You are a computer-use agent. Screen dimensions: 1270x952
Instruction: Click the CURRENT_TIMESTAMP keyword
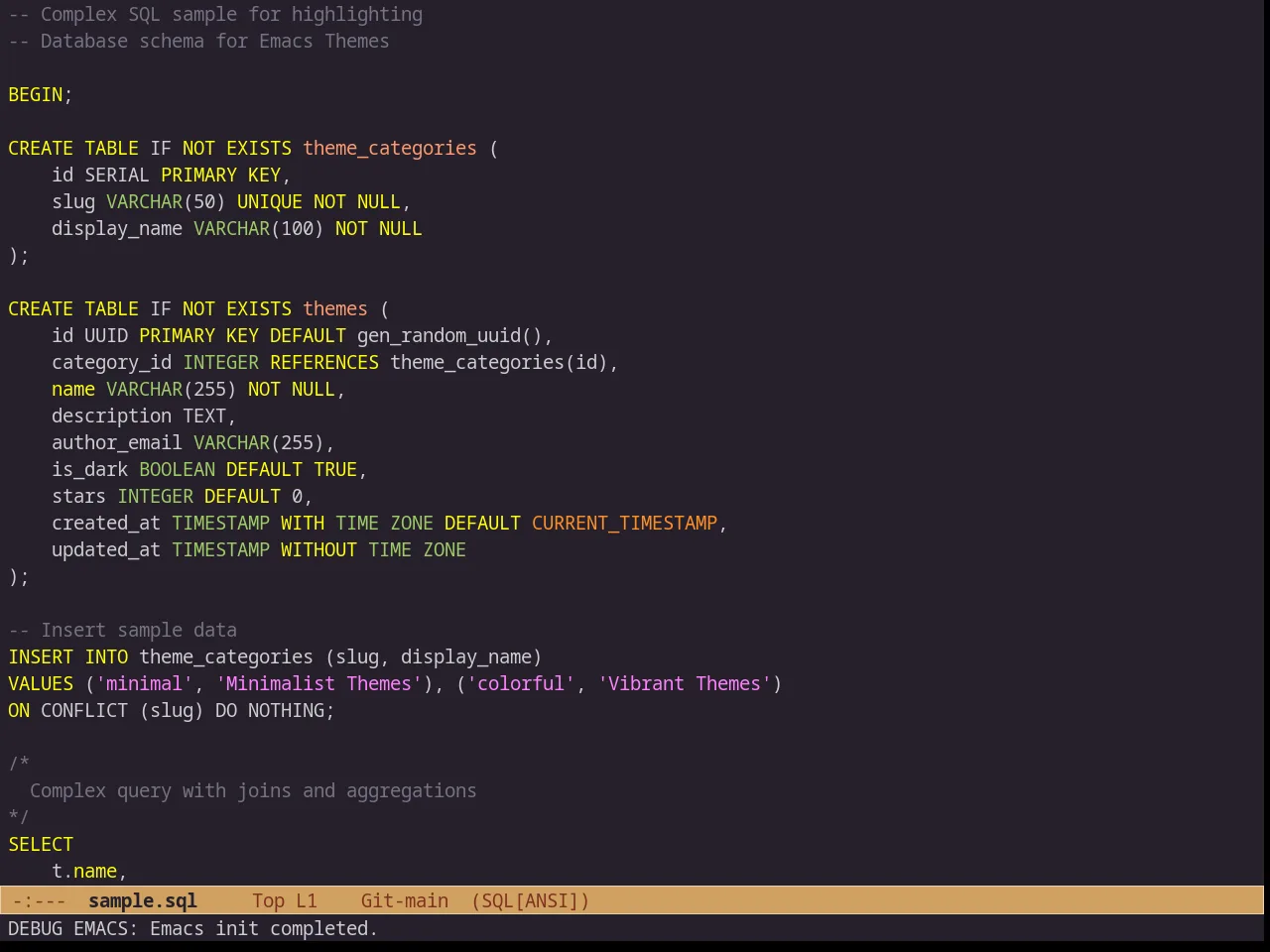[625, 523]
